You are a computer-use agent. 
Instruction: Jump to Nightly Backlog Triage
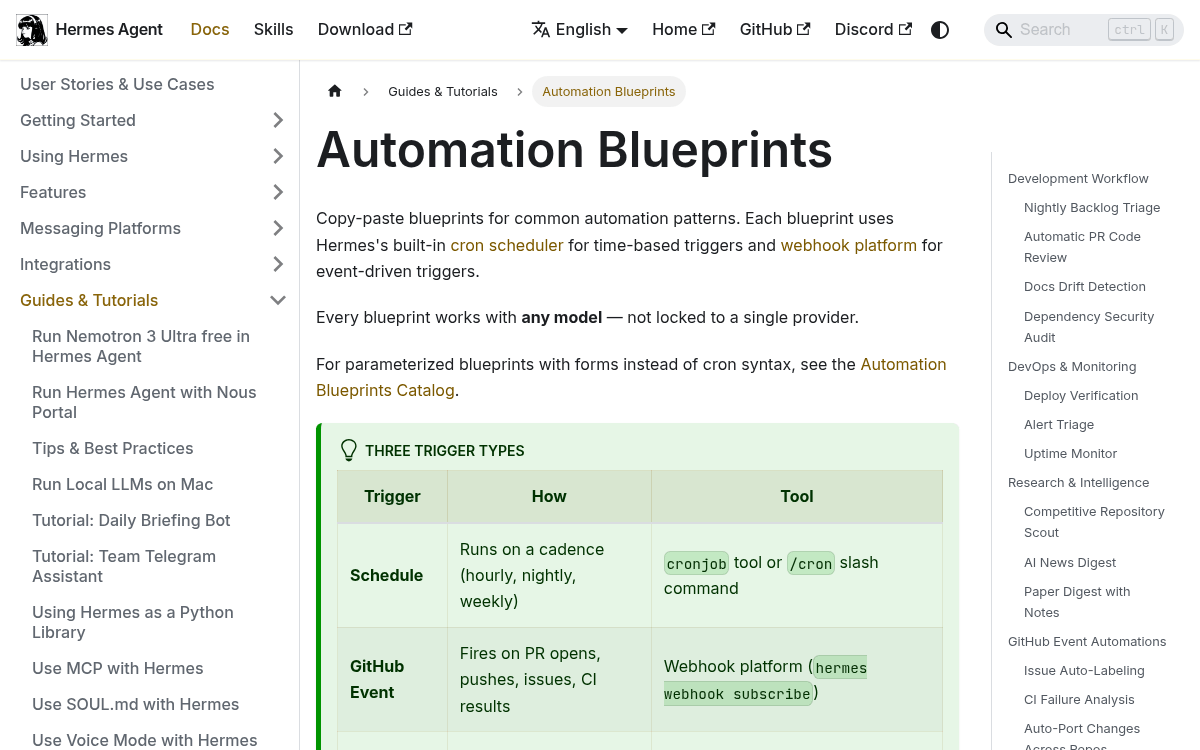pyautogui.click(x=1092, y=207)
